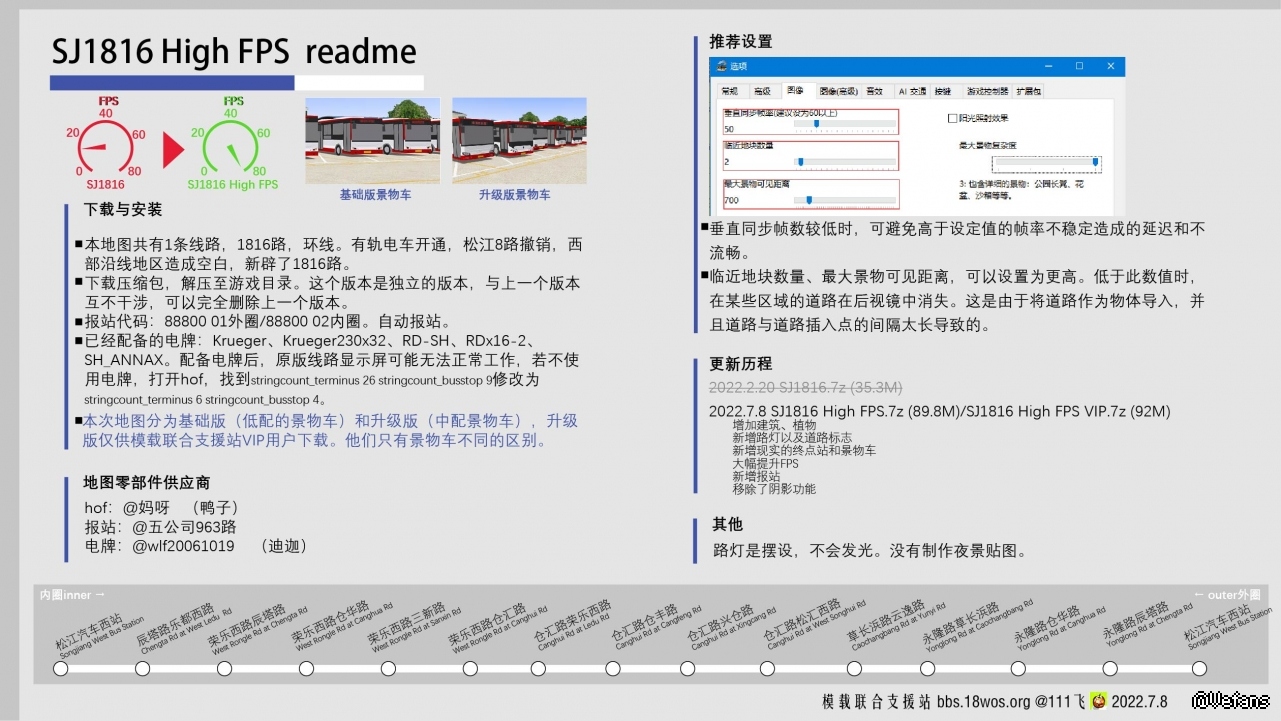Click the emoji face icon in footer
This screenshot has height=721, width=1281.
click(1097, 701)
